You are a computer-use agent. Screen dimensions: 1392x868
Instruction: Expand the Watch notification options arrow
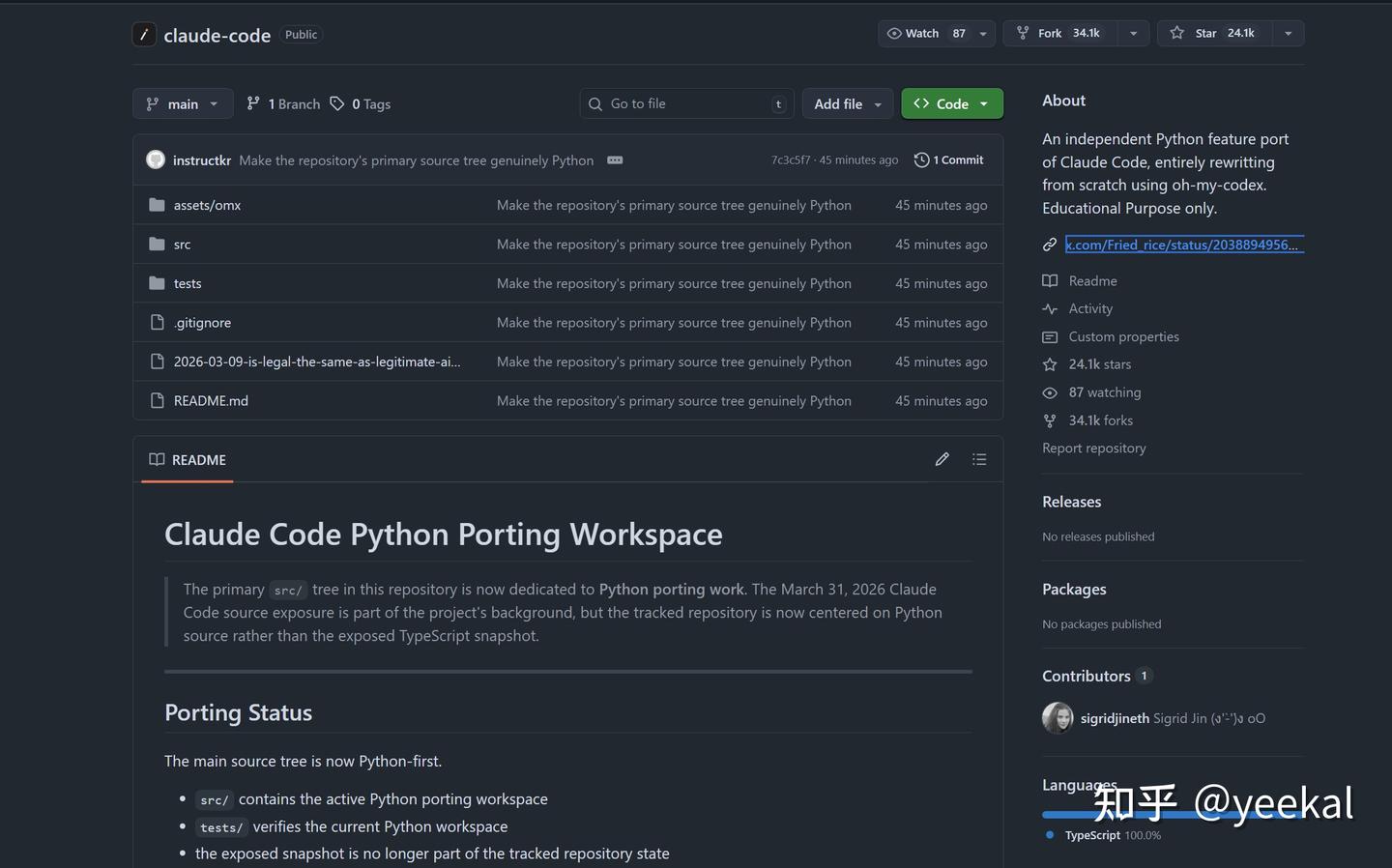coord(983,33)
